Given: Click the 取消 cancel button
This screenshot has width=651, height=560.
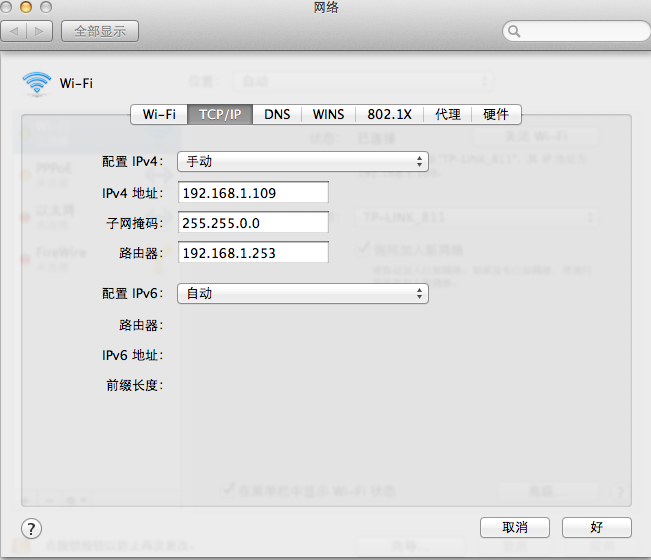Looking at the screenshot, I should coord(515,528).
